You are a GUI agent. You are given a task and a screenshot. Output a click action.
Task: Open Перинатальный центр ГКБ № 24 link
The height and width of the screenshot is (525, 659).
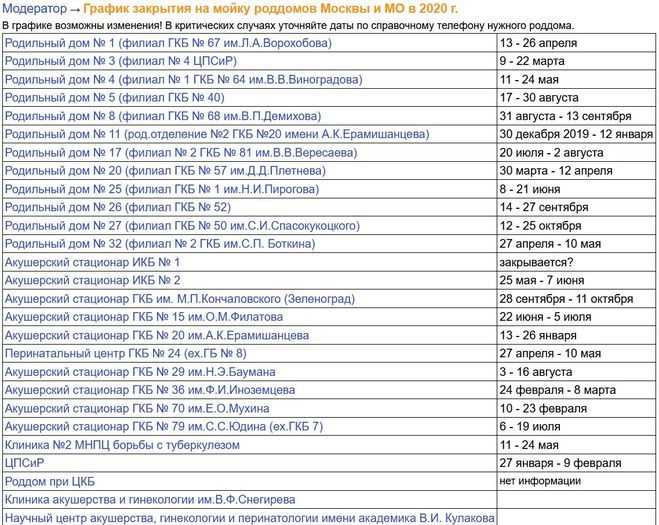(x=125, y=354)
